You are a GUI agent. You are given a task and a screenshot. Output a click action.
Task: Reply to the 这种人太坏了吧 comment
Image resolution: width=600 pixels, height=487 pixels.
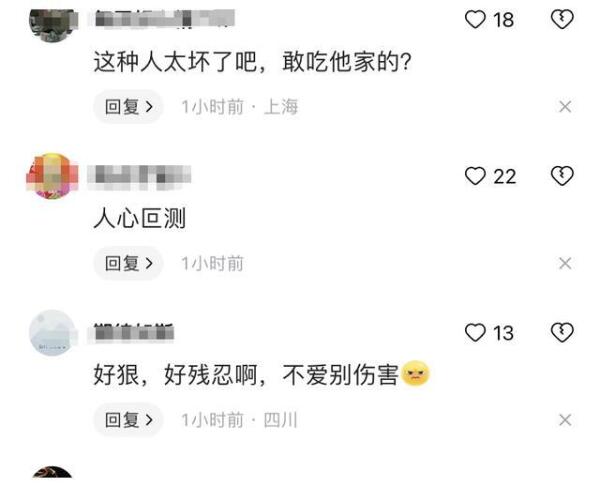pos(129,106)
